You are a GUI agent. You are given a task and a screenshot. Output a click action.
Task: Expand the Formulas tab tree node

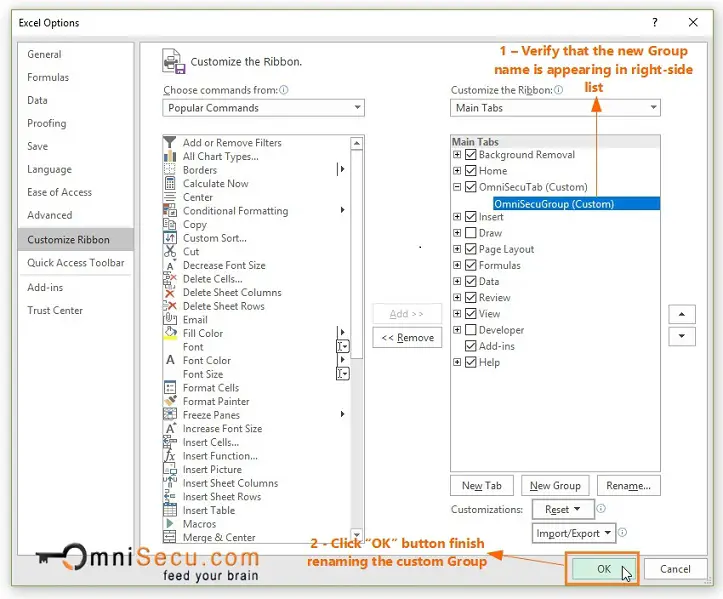[x=456, y=265]
